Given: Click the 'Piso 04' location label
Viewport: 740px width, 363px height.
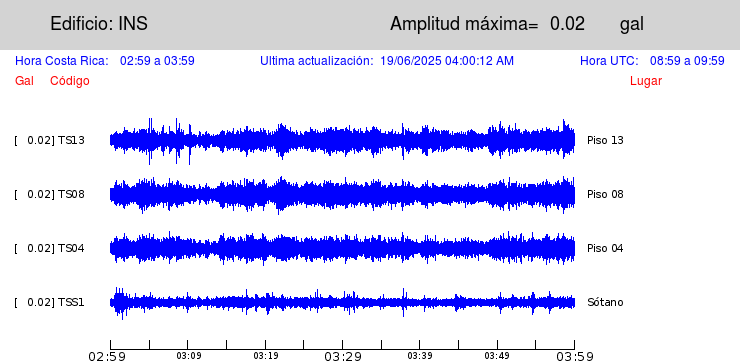Looking at the screenshot, I should [x=605, y=248].
